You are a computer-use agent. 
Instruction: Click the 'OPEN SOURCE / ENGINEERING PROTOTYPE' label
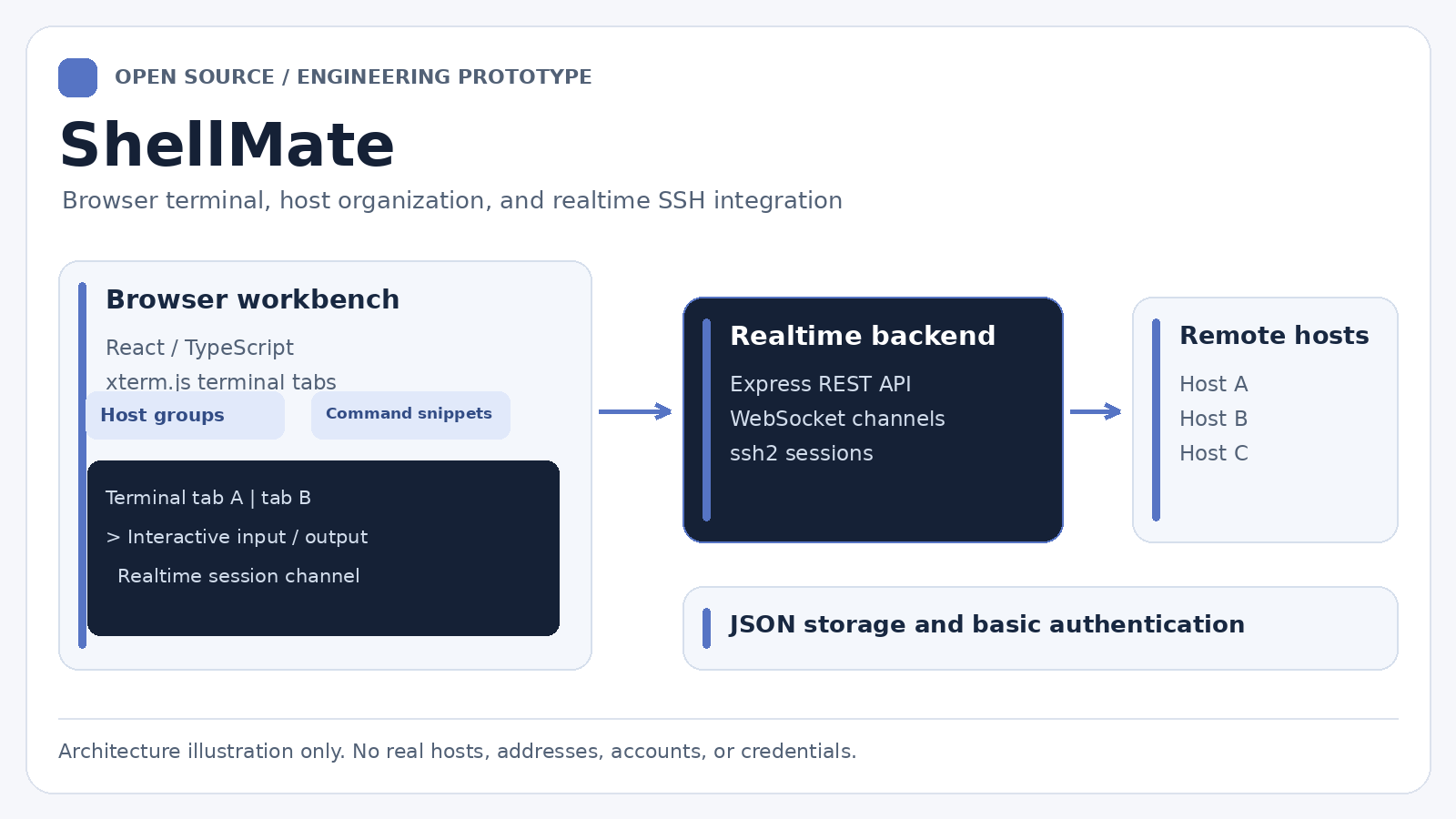click(x=353, y=77)
